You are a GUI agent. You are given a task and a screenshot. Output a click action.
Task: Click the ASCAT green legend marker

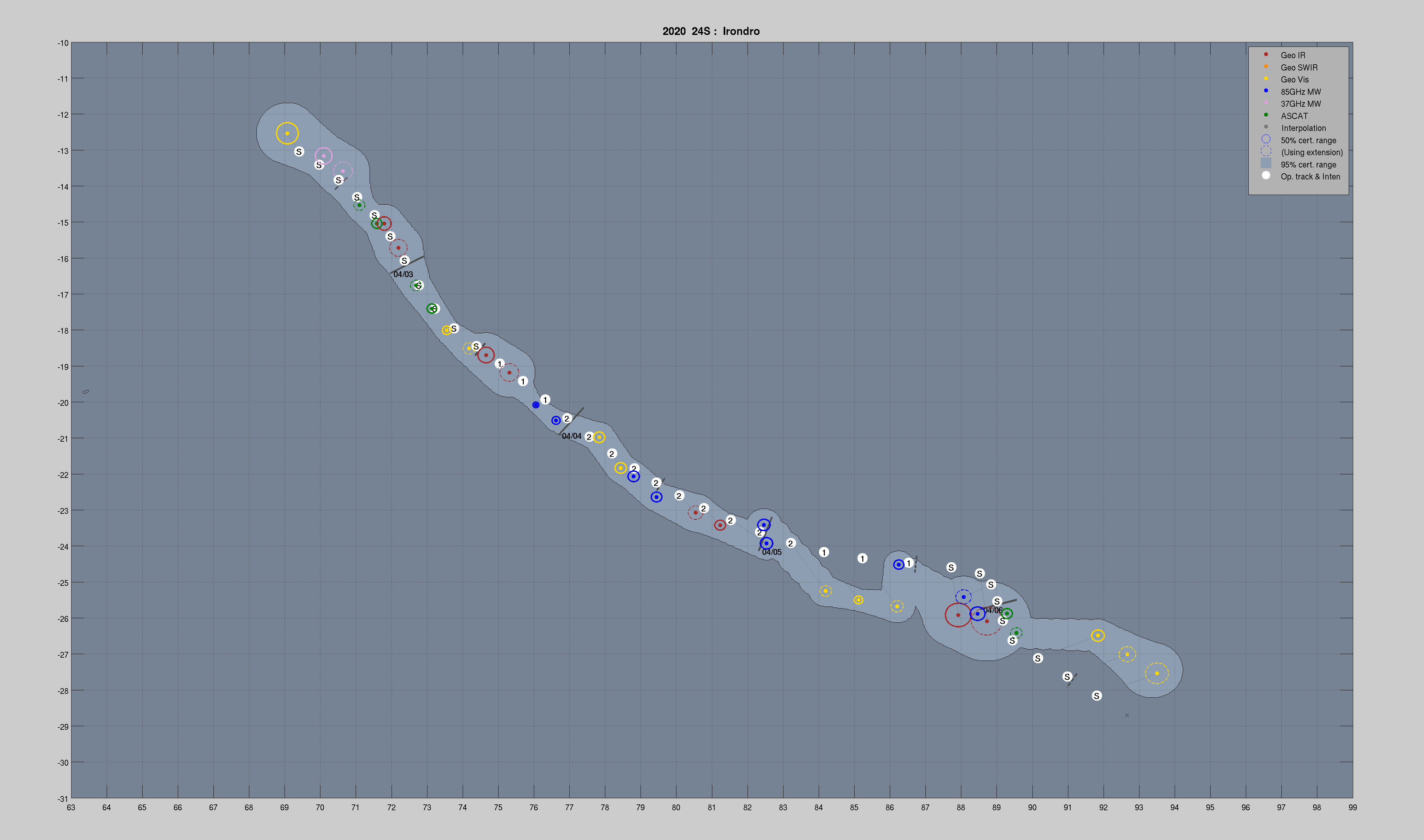coord(1266,115)
